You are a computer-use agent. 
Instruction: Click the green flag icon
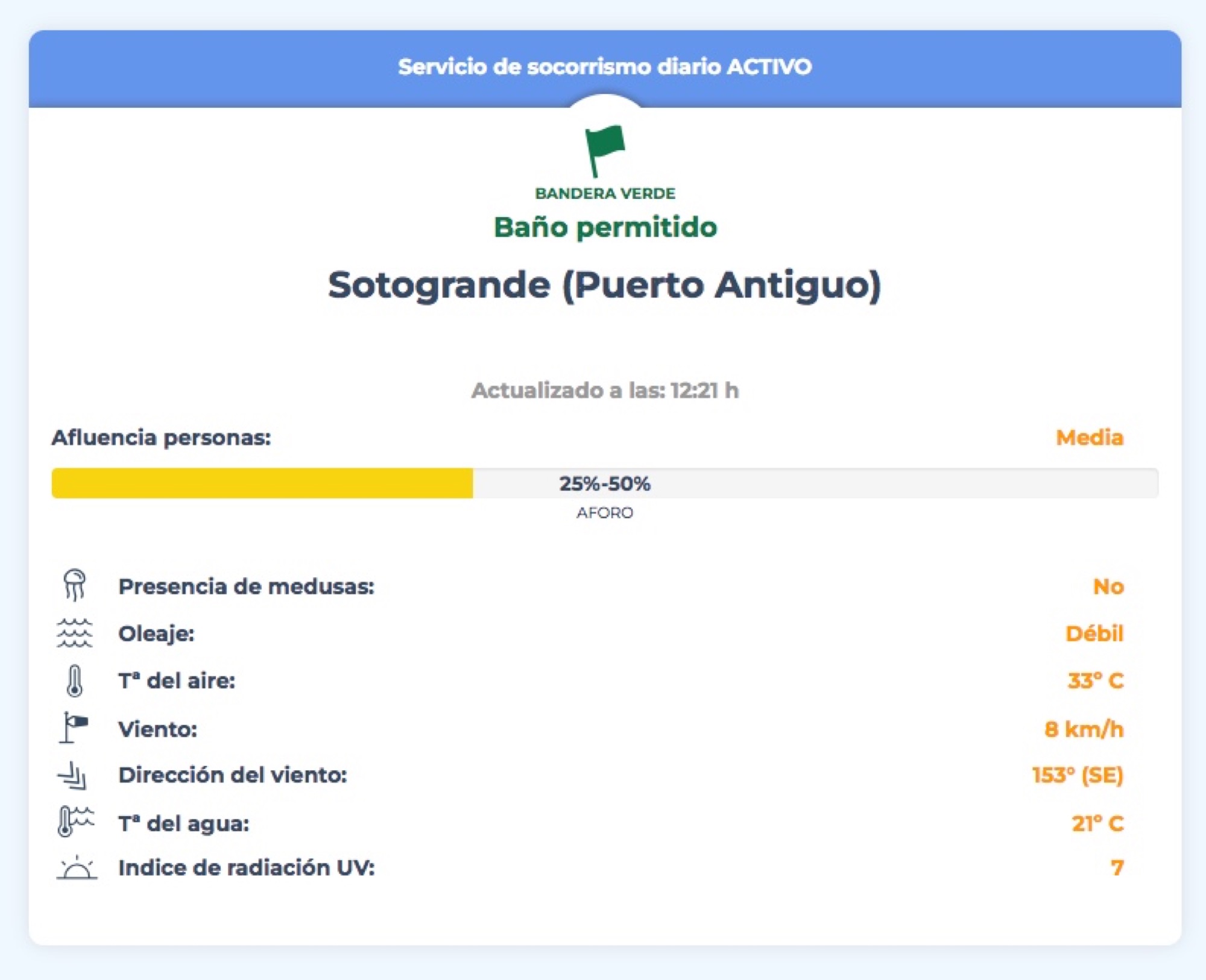click(605, 151)
